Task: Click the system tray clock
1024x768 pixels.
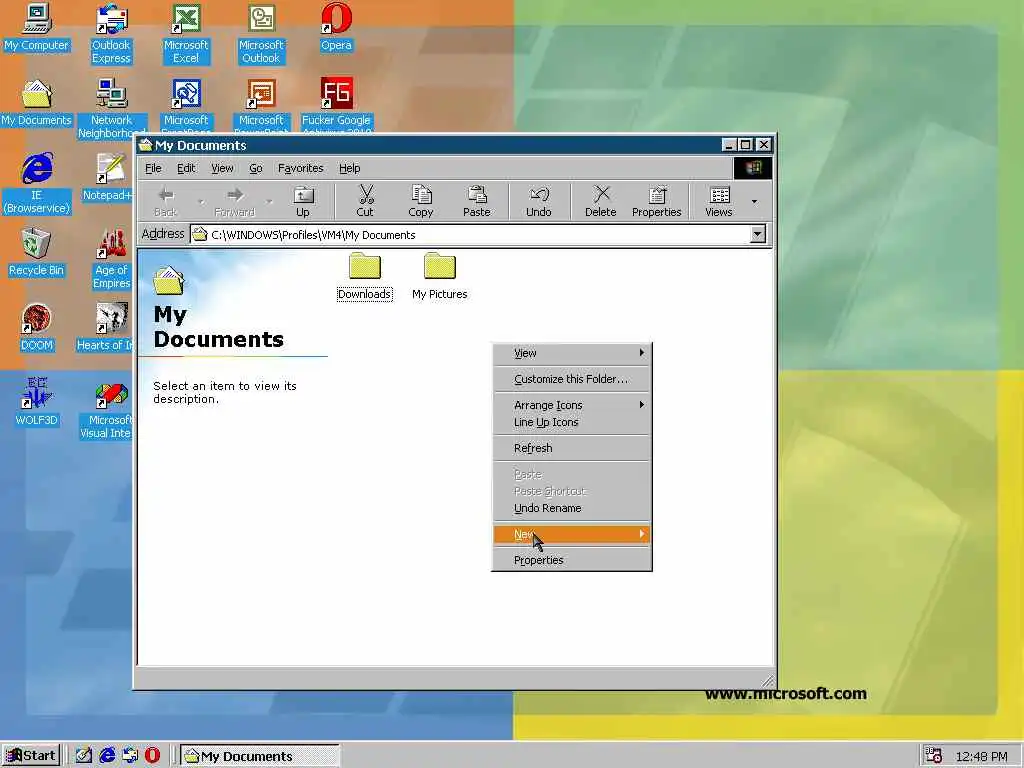Action: coord(981,756)
